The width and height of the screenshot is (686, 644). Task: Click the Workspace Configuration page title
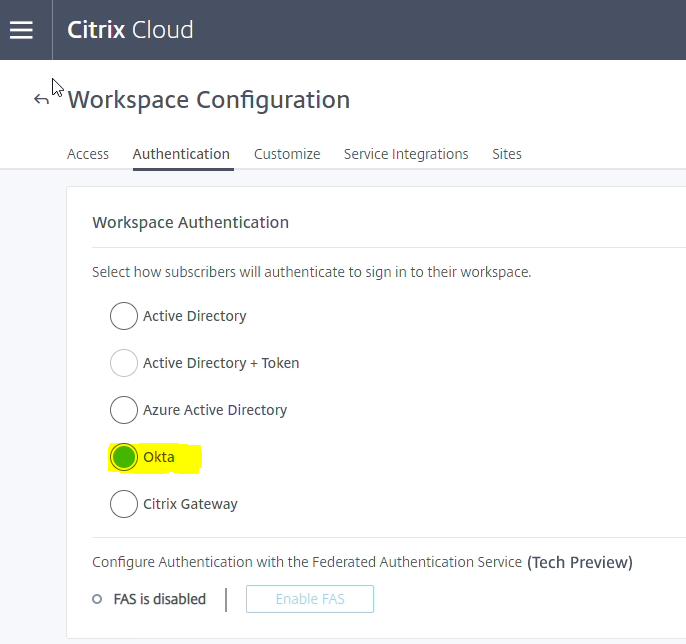pos(209,100)
